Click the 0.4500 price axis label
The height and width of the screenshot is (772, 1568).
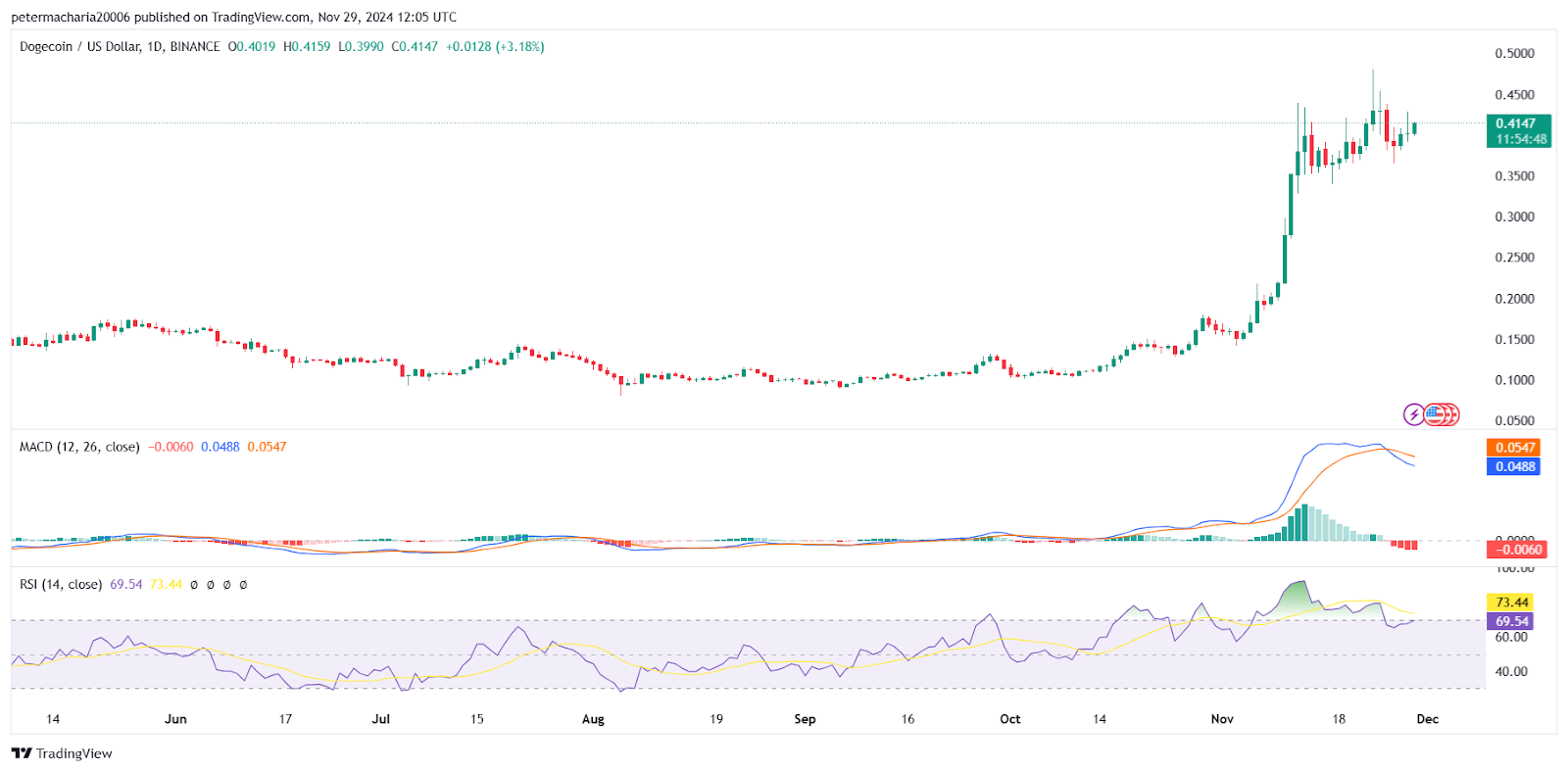(x=1514, y=95)
